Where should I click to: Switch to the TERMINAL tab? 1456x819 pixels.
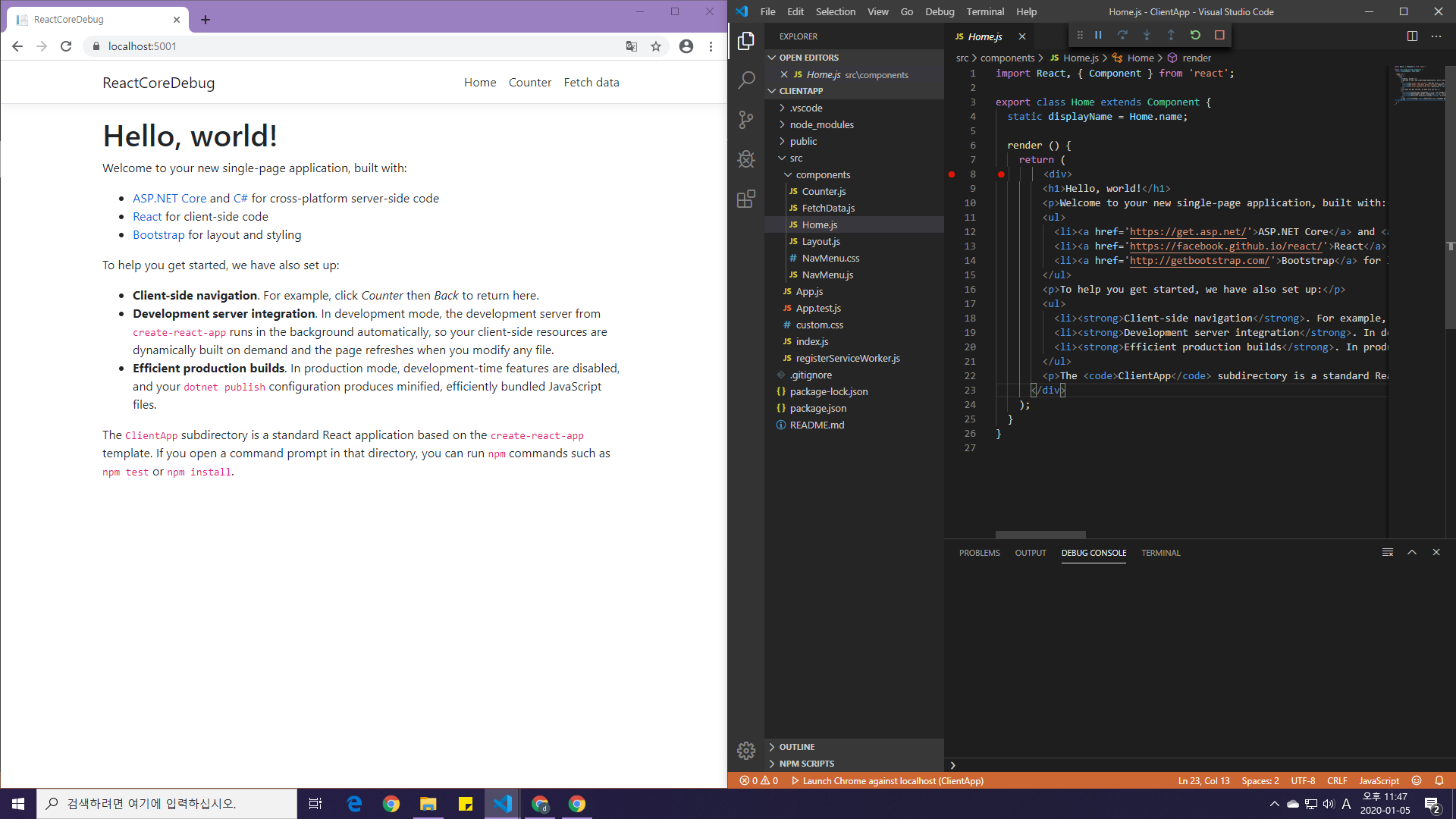tap(1160, 553)
